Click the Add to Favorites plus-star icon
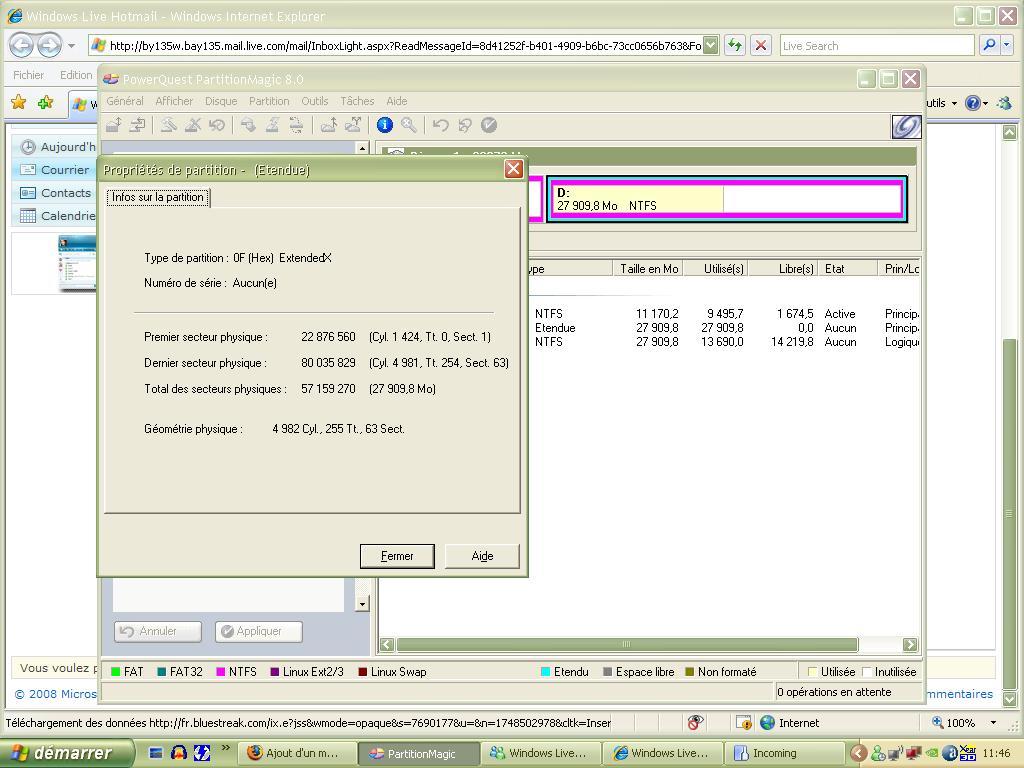 click(45, 102)
